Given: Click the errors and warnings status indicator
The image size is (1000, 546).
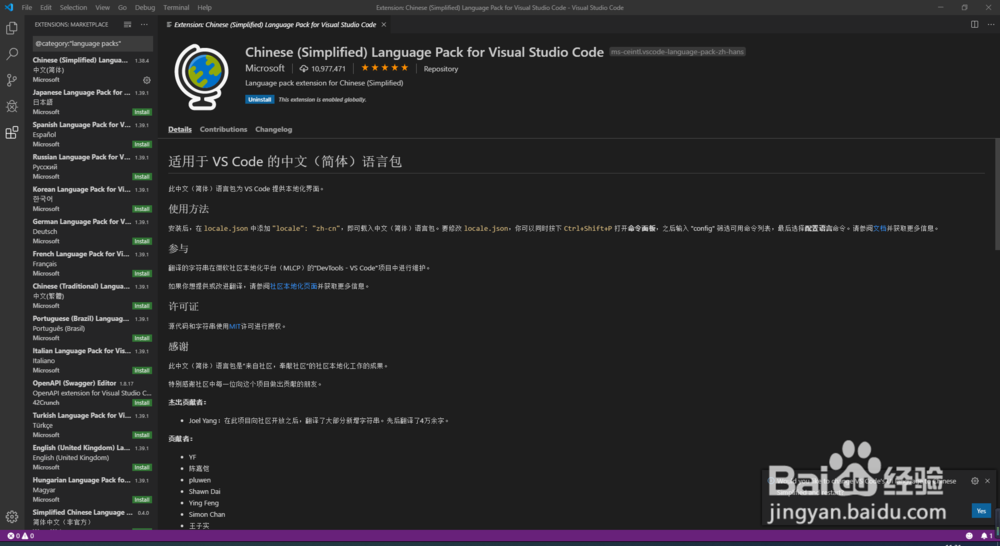Looking at the screenshot, I should coord(20,536).
